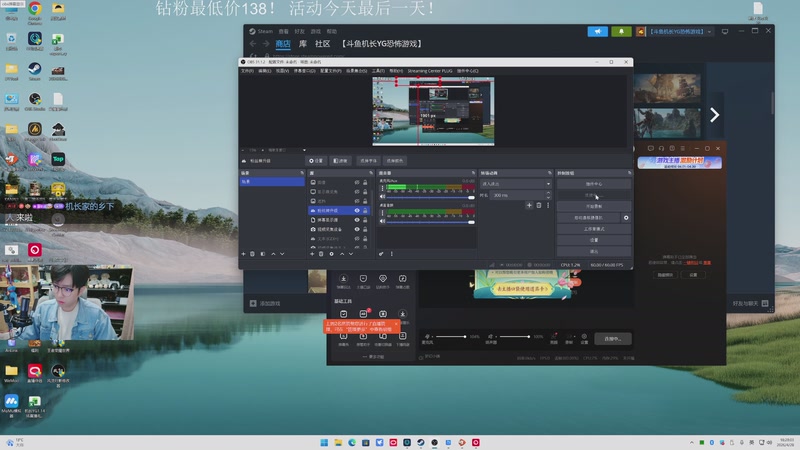The image size is (800, 450).
Task: Open scene transition type dropdown
Action: click(x=516, y=184)
